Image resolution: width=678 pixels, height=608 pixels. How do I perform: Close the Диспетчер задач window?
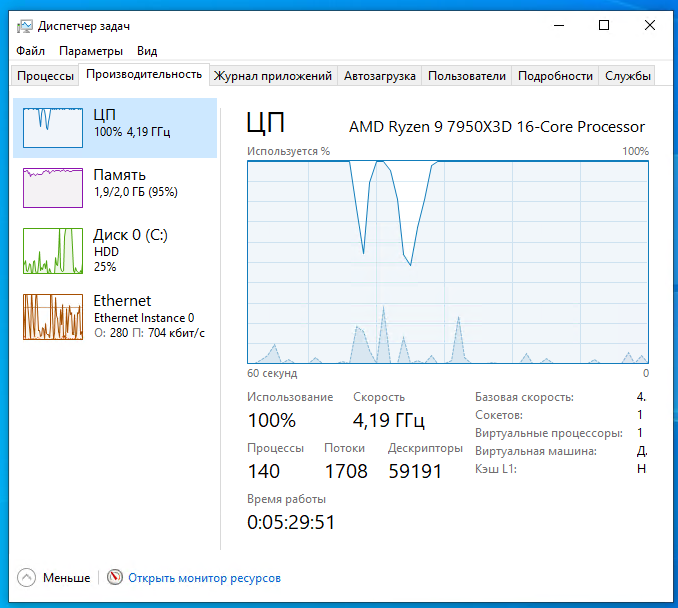click(650, 26)
